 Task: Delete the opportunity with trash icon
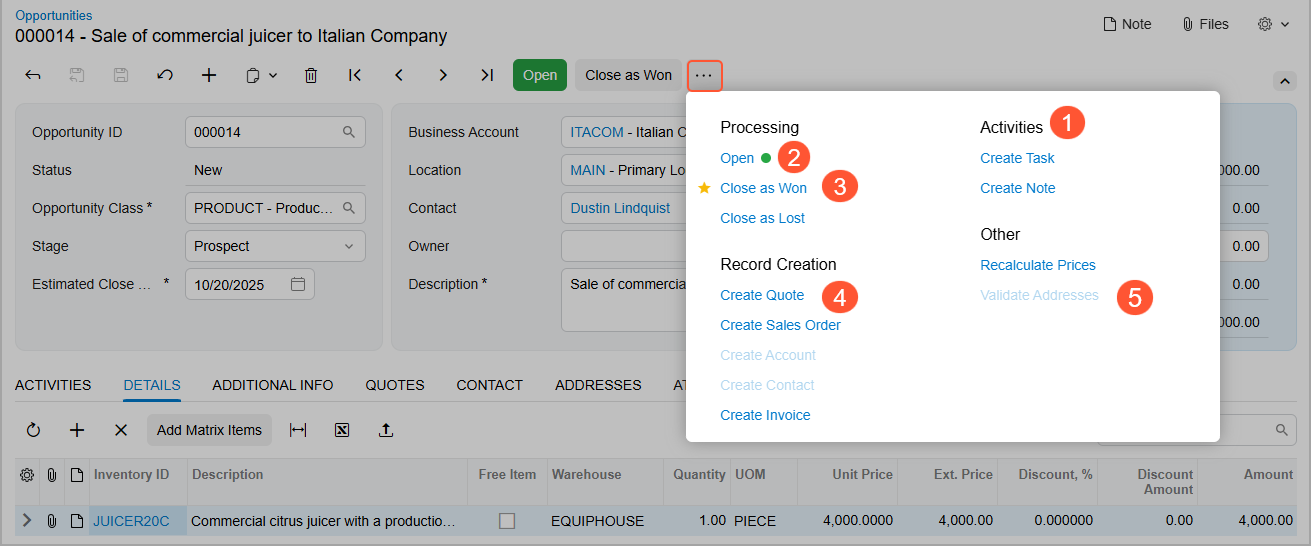point(311,75)
